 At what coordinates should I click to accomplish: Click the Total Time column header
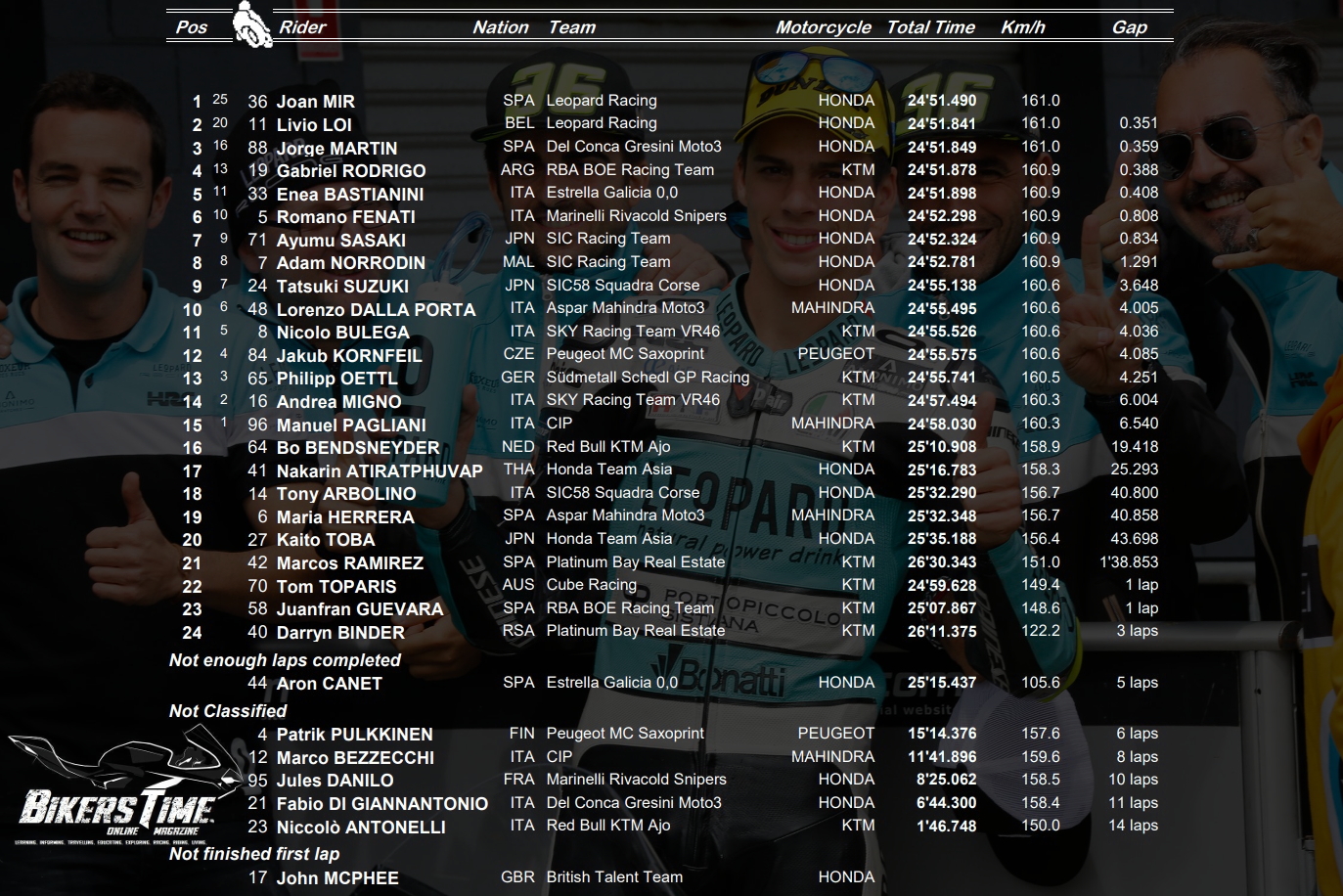click(x=931, y=27)
